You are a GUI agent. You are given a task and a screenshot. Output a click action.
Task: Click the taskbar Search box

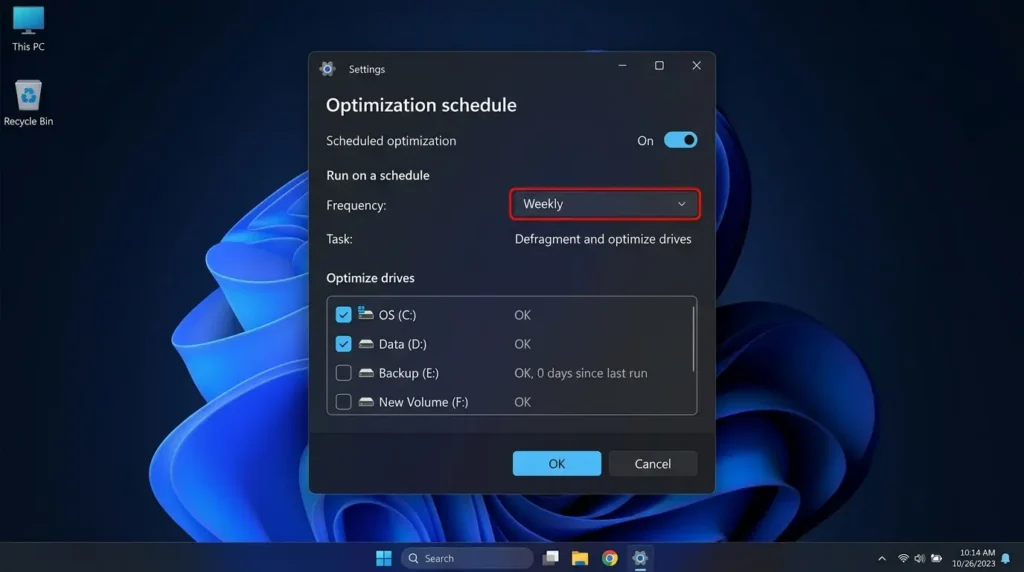468,558
